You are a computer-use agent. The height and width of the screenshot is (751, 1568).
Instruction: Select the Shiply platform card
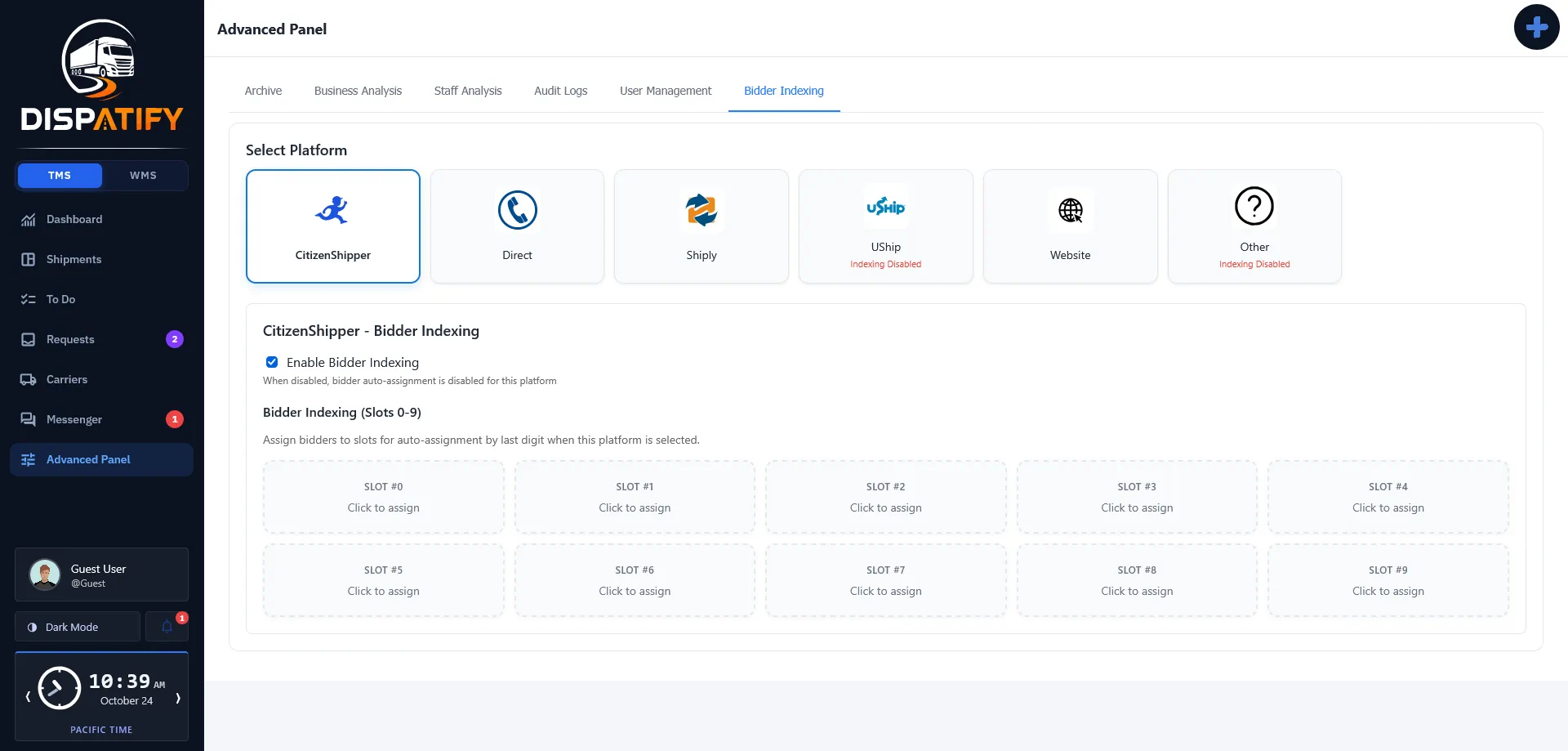701,226
